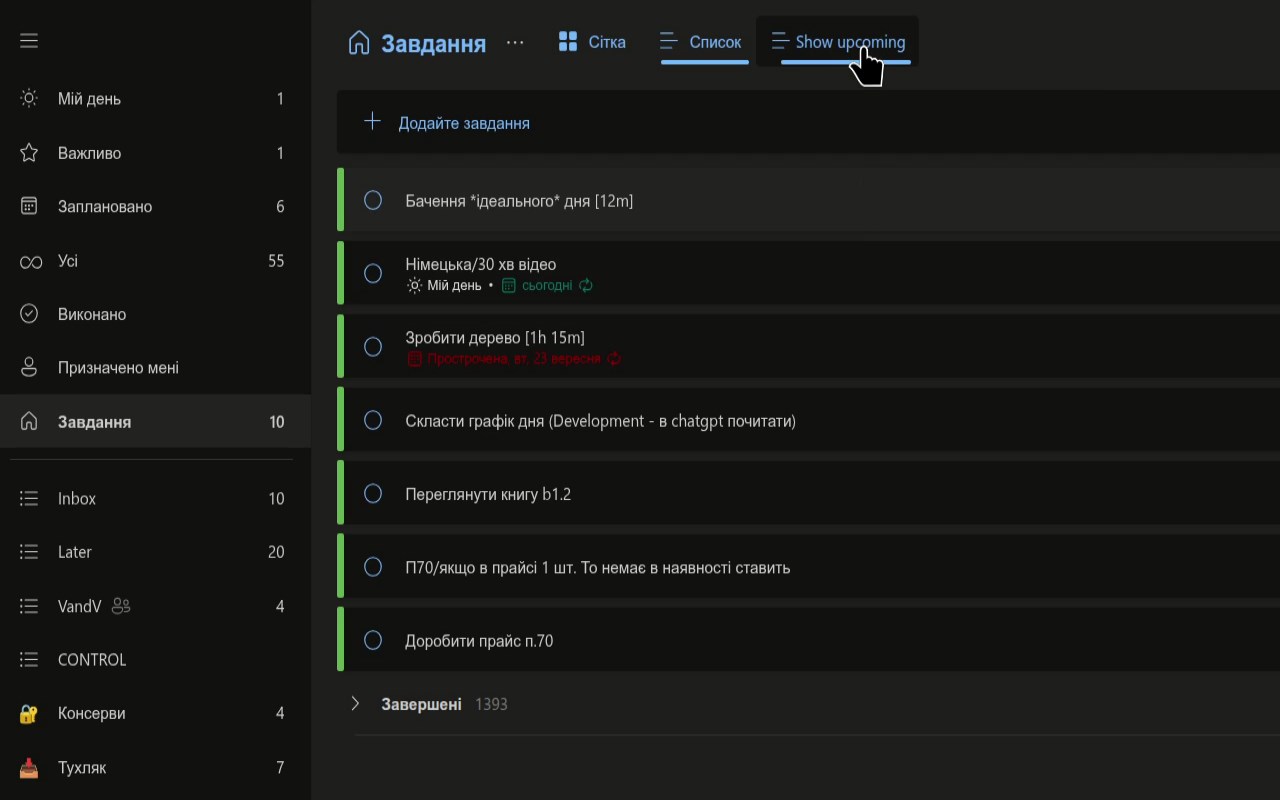1280x800 pixels.
Task: Select the Усі infinity-icon list
Action: coord(155,261)
